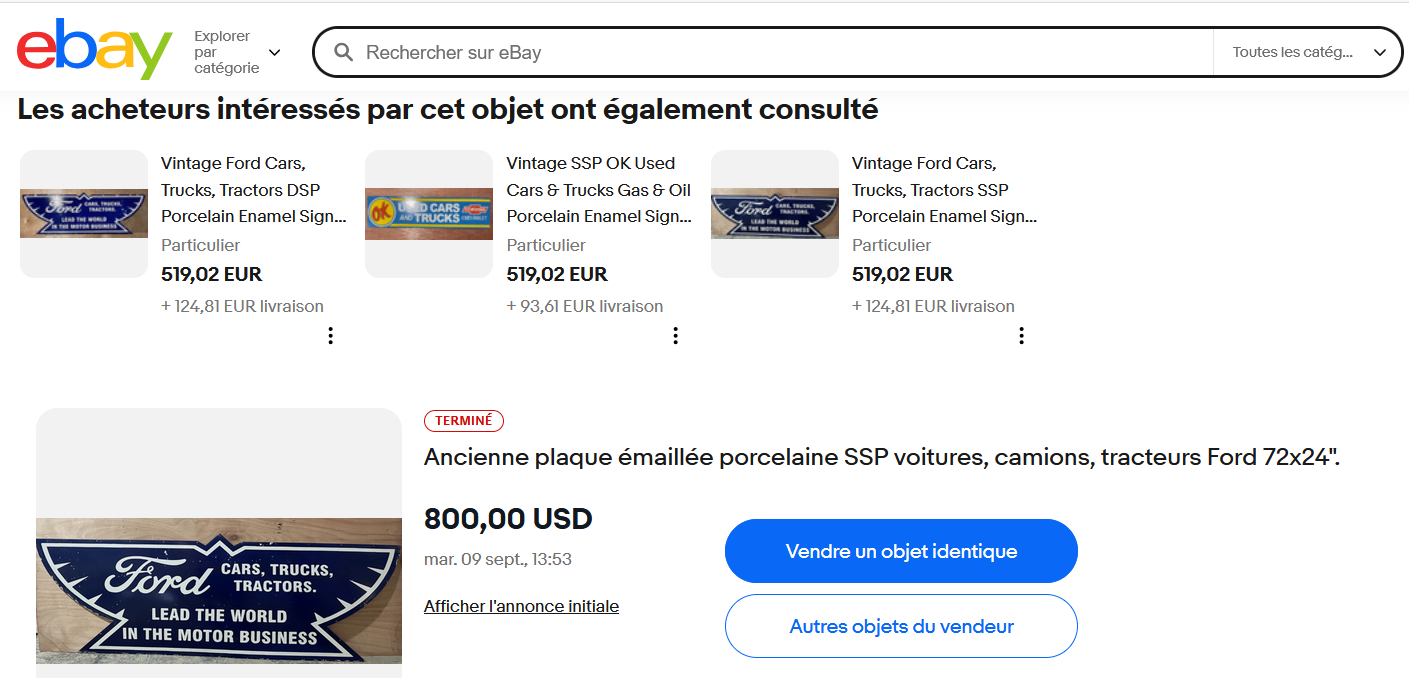1409x678 pixels.
Task: Click the Autres objets du vendeur button
Action: pyautogui.click(x=901, y=627)
